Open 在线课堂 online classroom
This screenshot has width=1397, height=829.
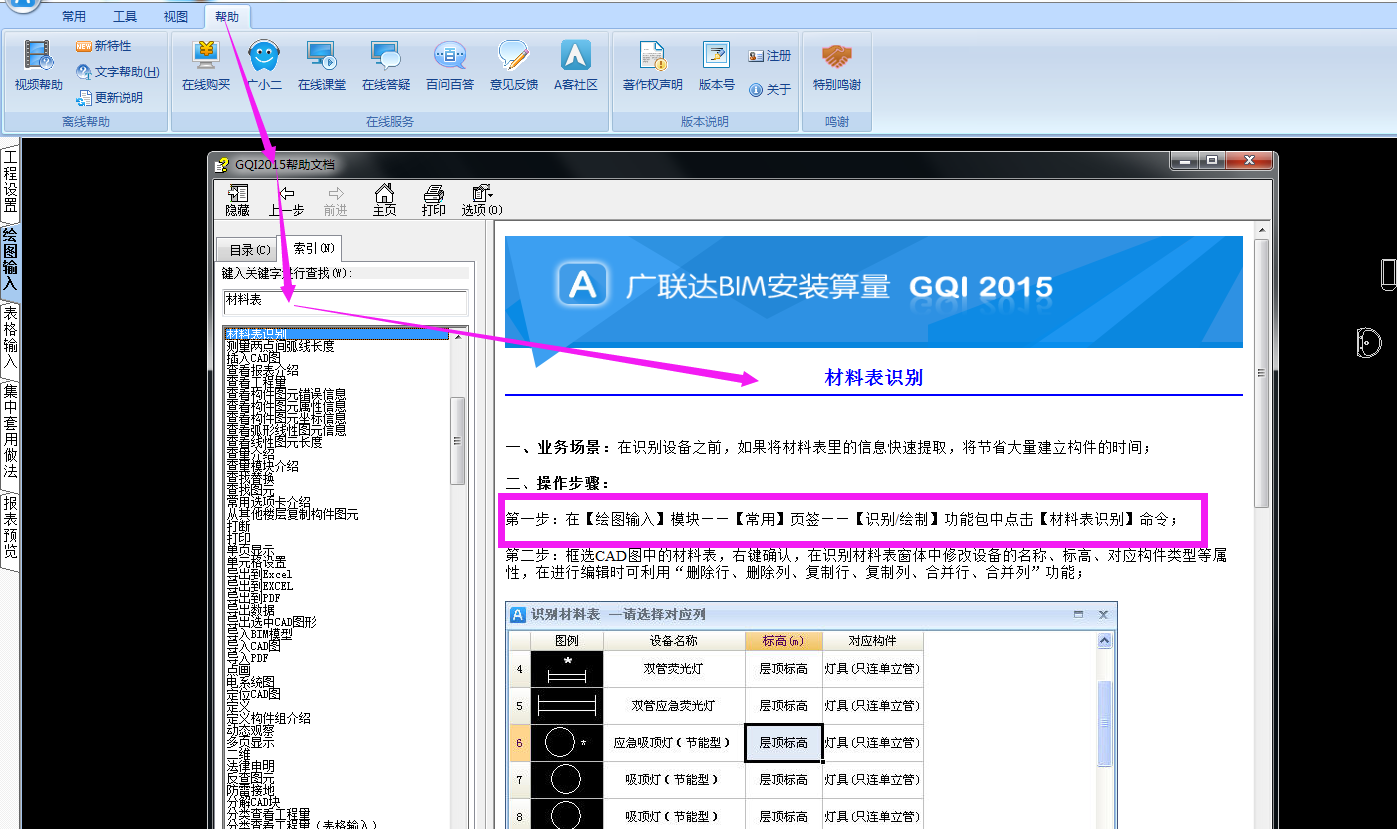pos(322,66)
